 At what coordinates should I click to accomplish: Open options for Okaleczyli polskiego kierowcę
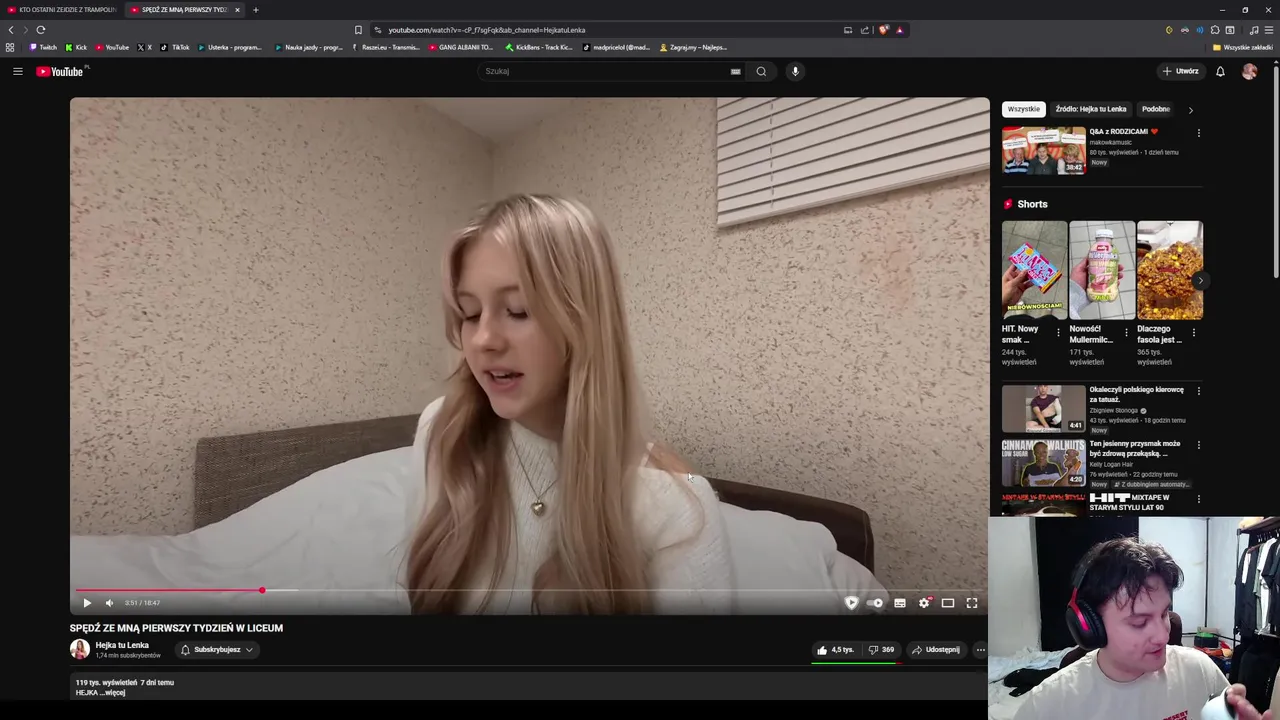click(x=1199, y=391)
